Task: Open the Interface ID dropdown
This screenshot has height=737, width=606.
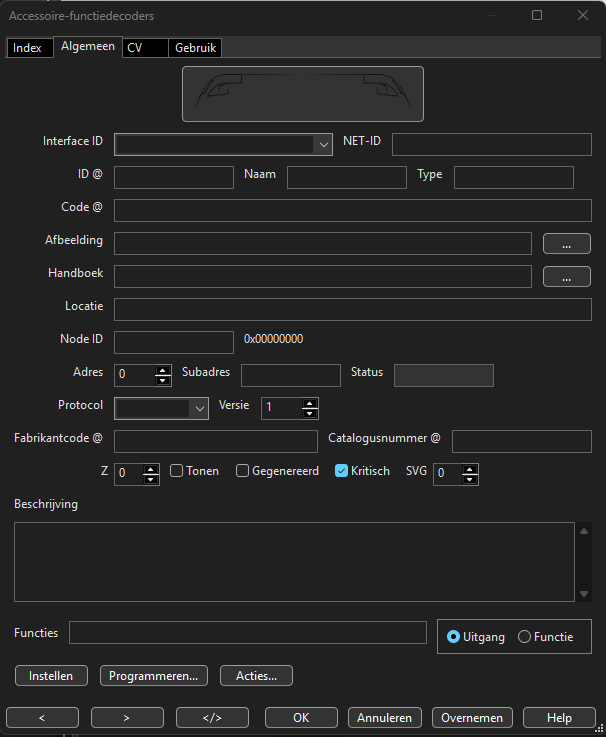Action: click(x=323, y=145)
